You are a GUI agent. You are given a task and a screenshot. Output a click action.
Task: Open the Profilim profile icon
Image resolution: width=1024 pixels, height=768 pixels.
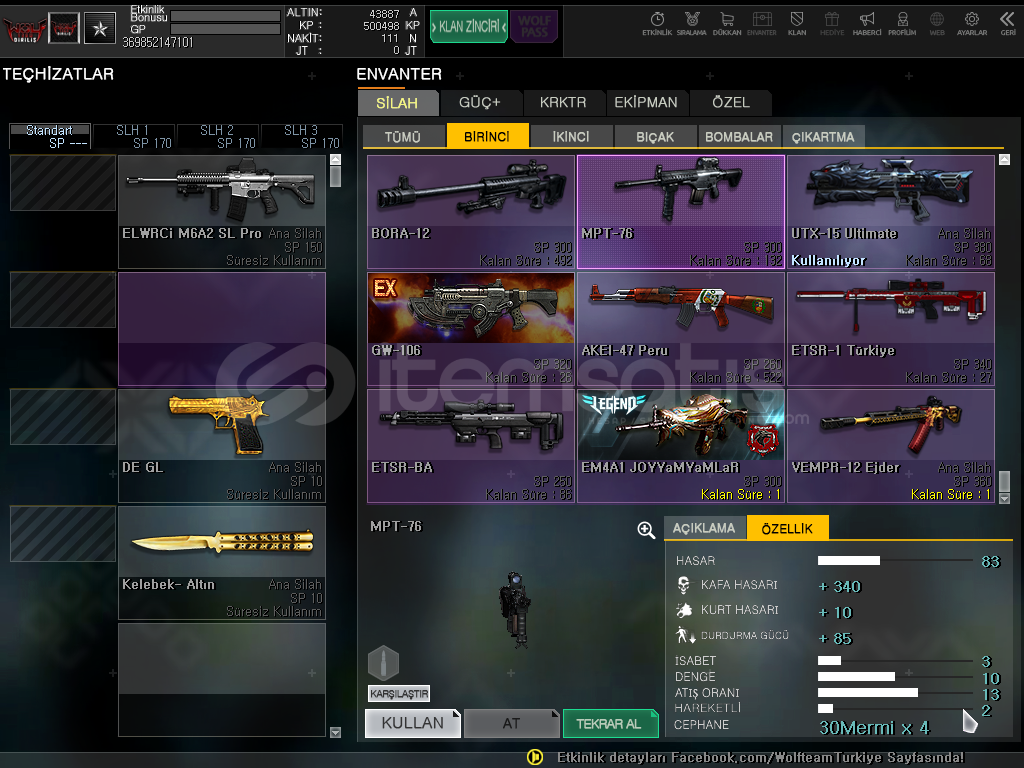pyautogui.click(x=902, y=24)
